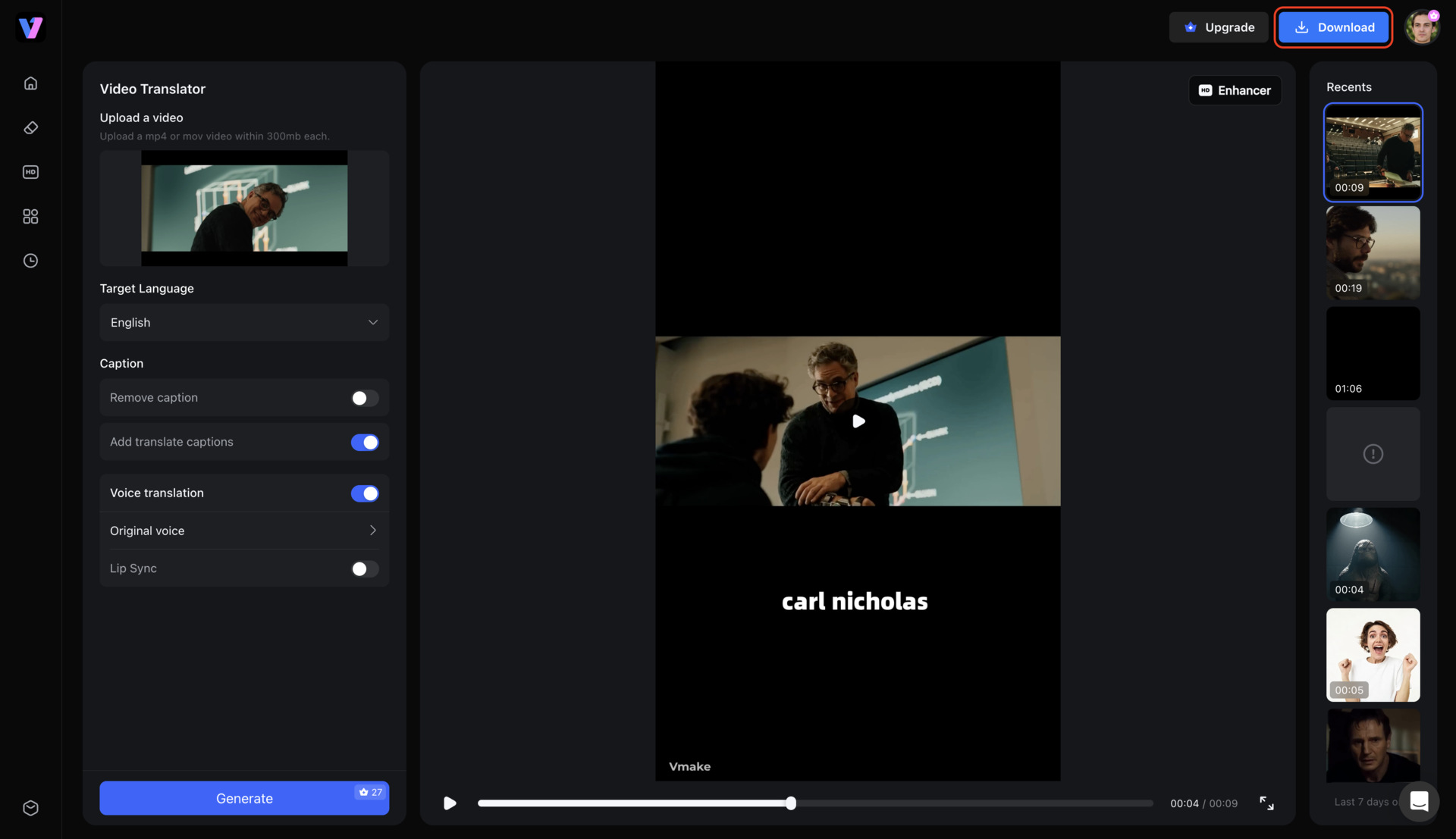The image size is (1456, 839).
Task: Select the eraser tool icon in sidebar
Action: pyautogui.click(x=30, y=128)
